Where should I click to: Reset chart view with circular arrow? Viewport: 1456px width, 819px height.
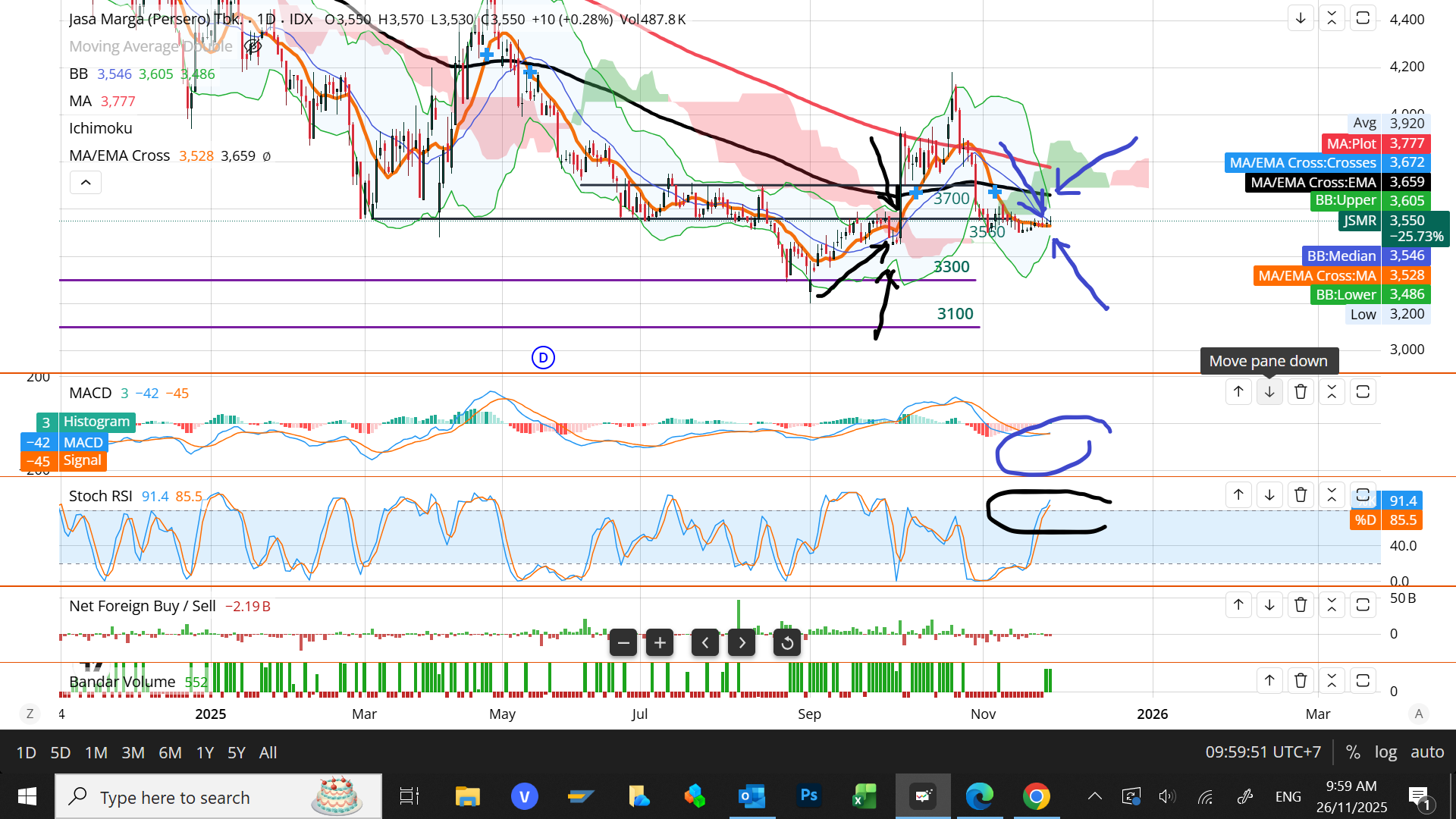[x=787, y=643]
